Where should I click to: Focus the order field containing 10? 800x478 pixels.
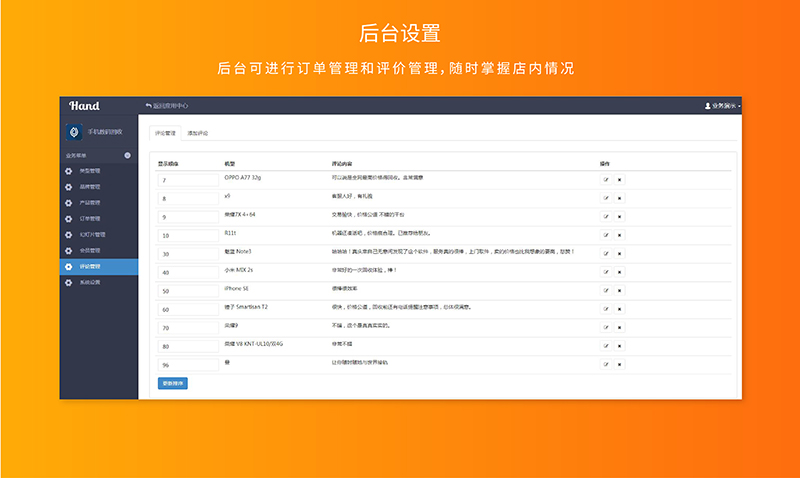tap(188, 236)
